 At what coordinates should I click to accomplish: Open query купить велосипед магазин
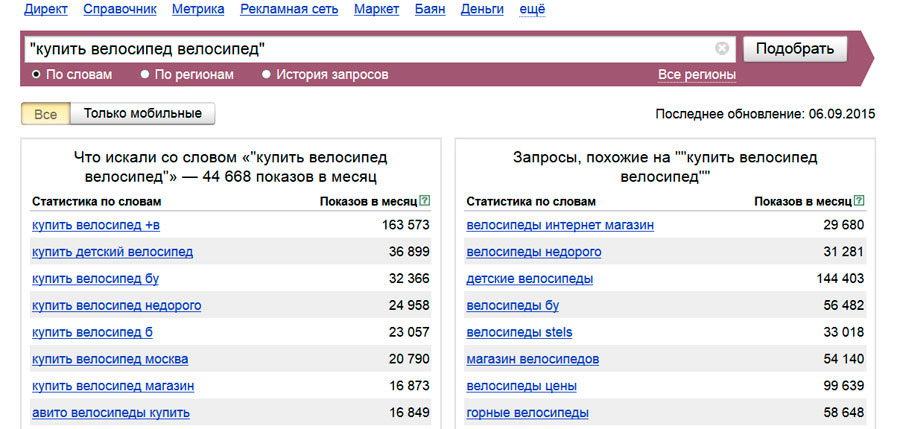113,386
